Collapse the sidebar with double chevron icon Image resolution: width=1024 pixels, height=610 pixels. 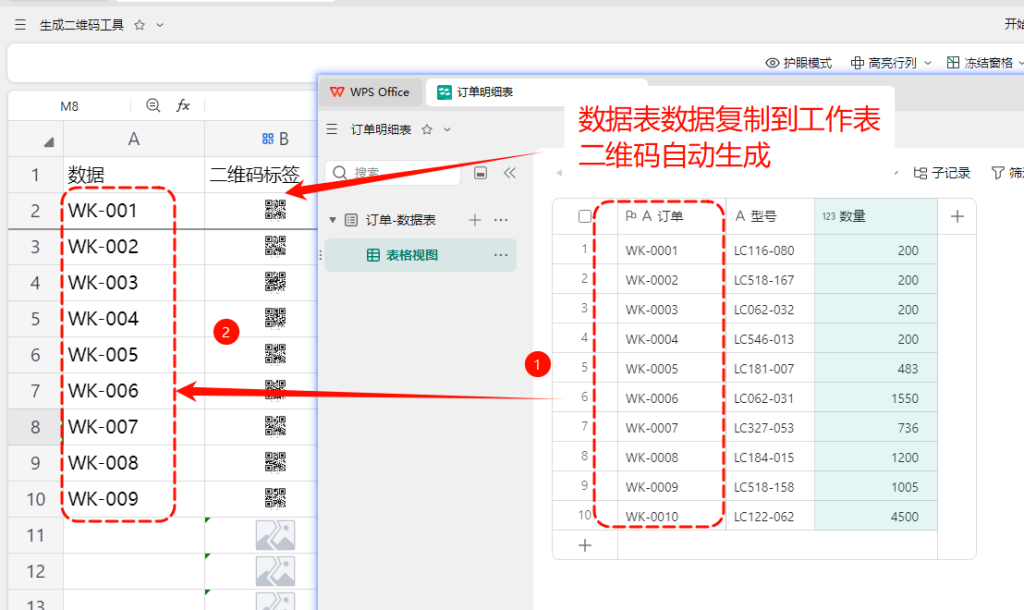[510, 173]
